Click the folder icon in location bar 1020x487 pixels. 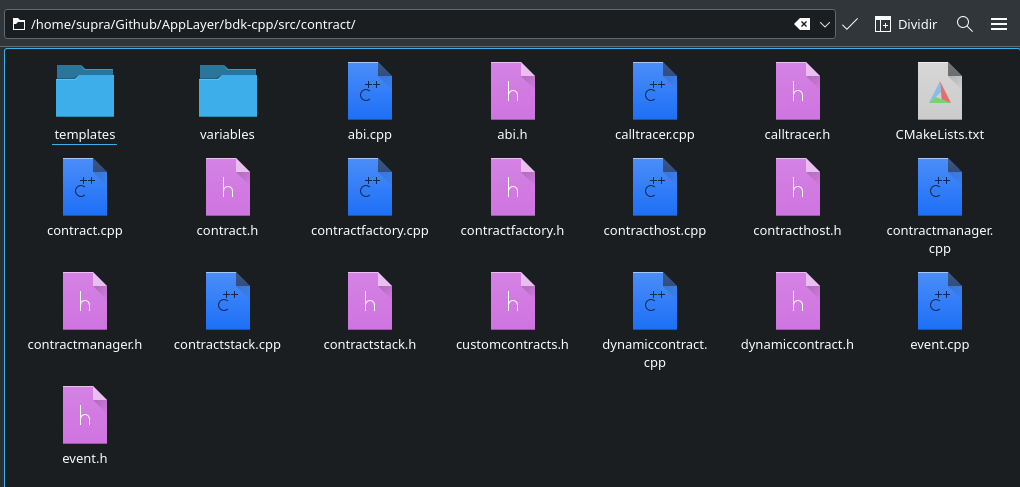(x=18, y=25)
